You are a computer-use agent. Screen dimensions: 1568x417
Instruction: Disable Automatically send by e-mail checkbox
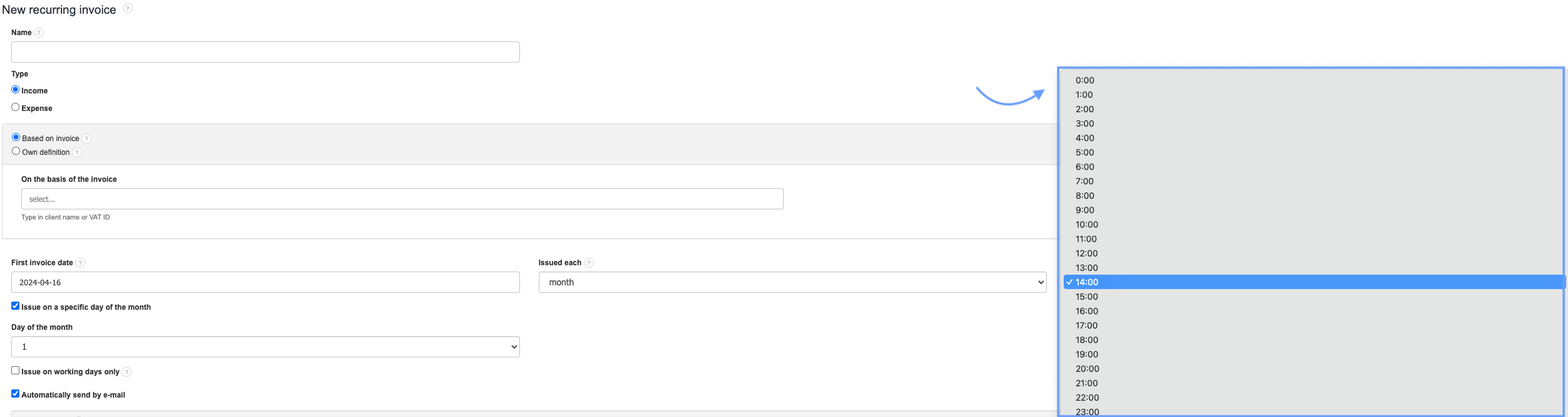16,394
